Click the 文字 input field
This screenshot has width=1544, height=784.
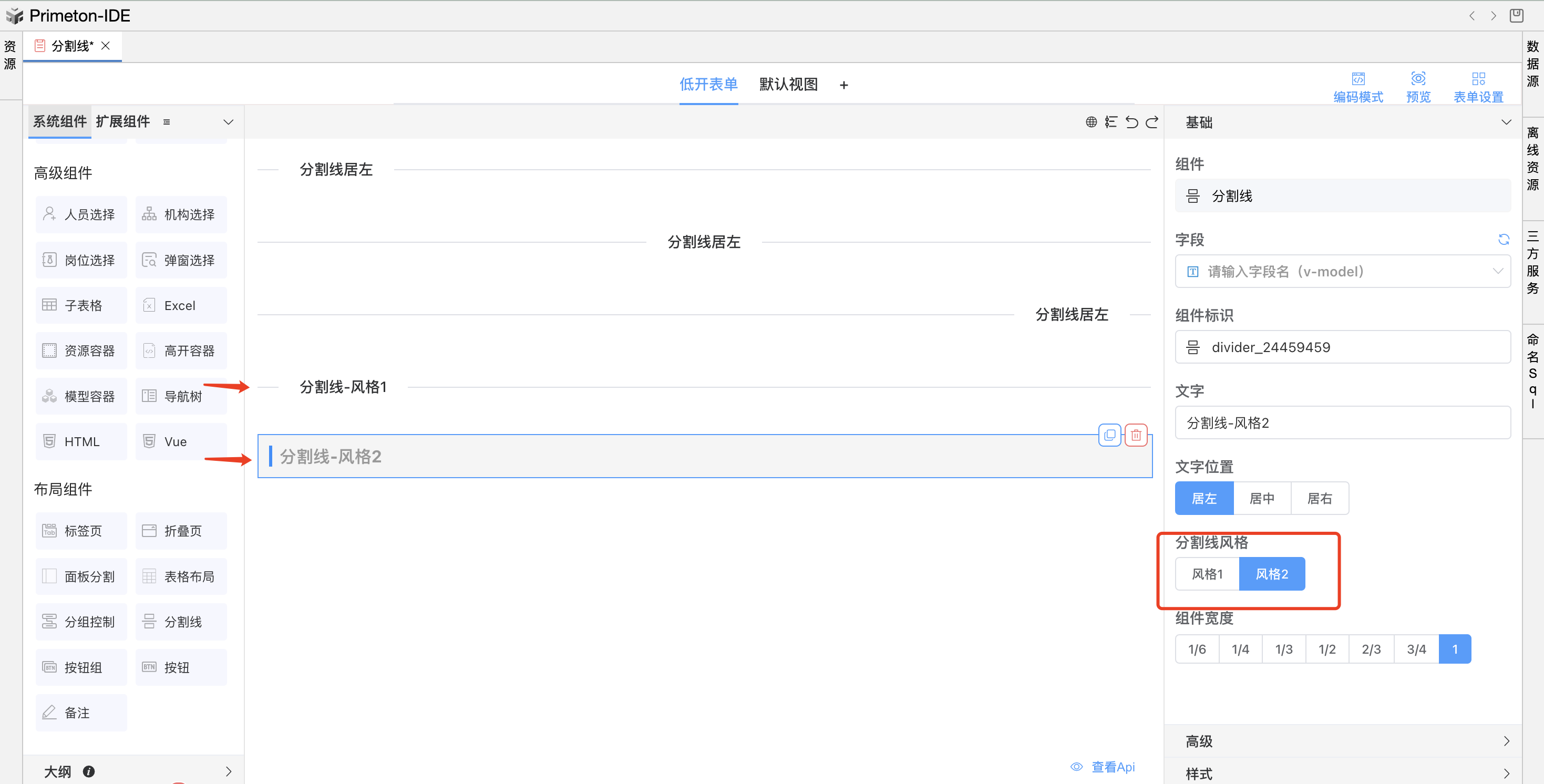tap(1342, 422)
